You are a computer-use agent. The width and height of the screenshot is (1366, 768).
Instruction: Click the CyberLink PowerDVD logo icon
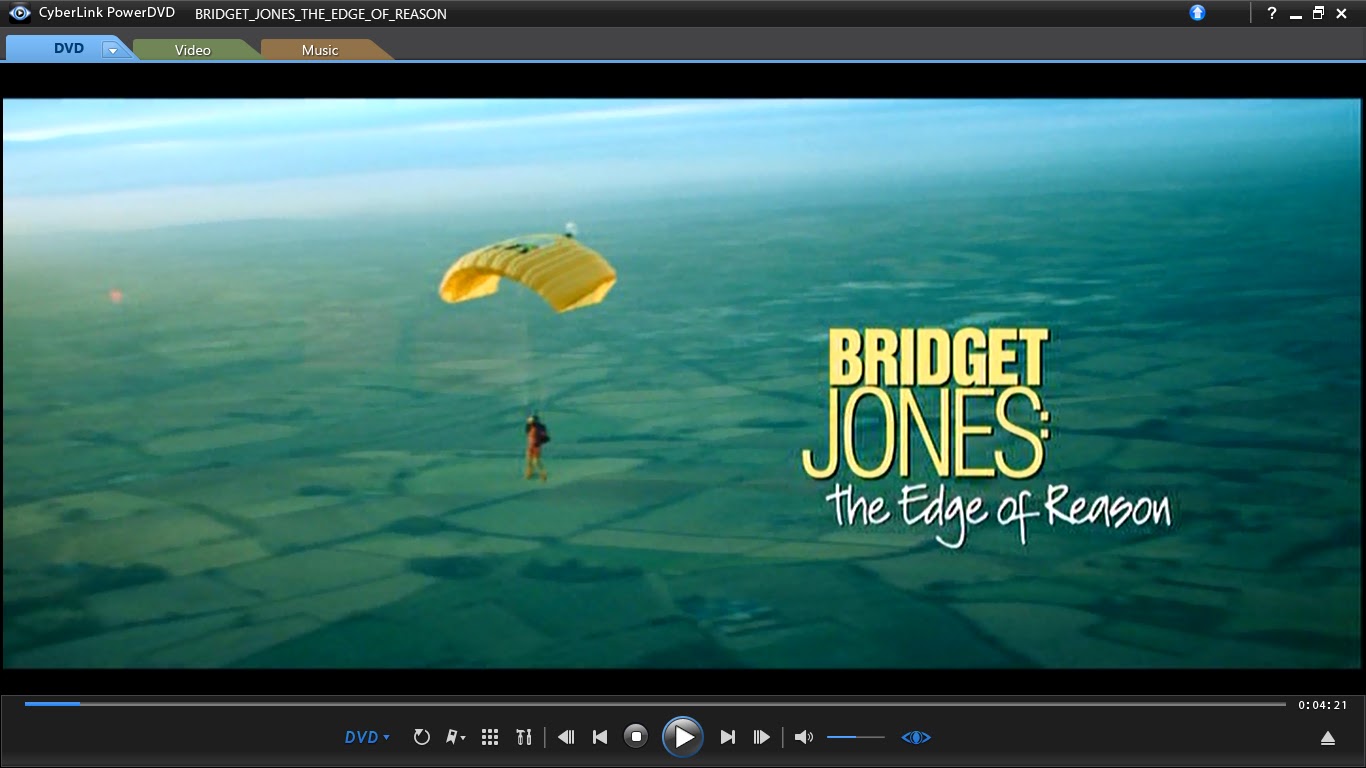point(20,13)
